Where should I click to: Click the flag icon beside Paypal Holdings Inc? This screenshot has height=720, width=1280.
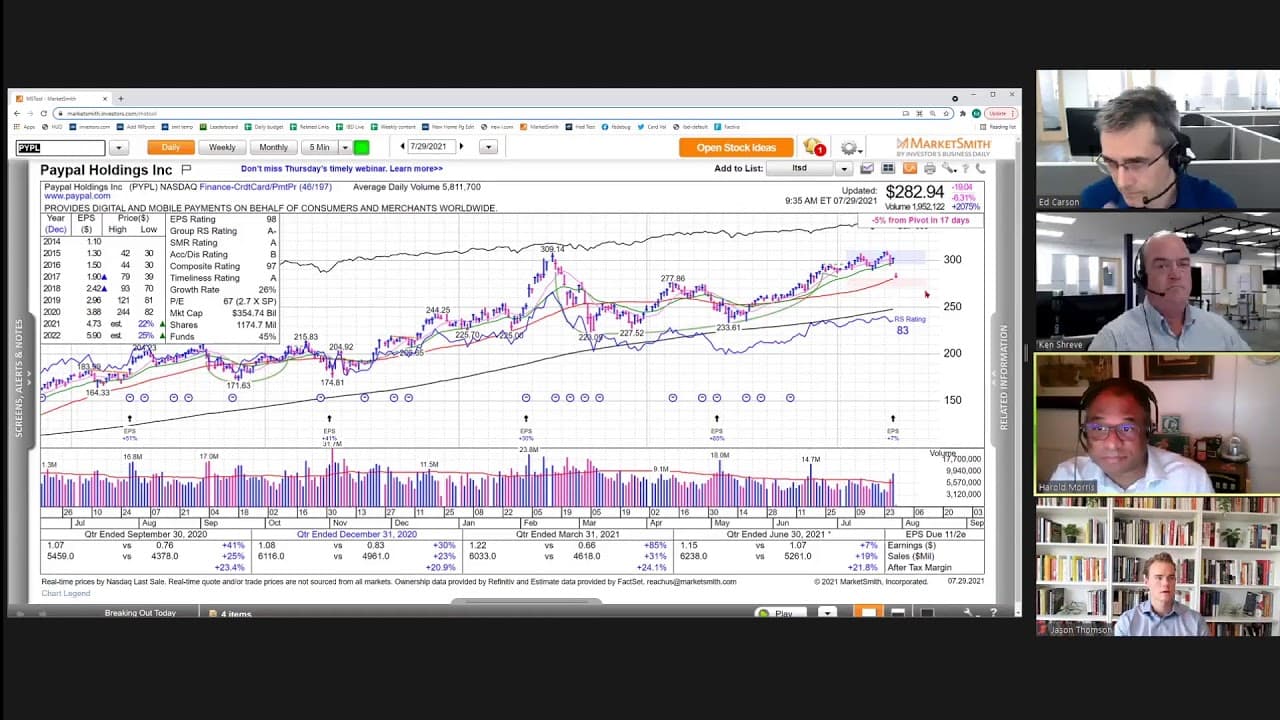pyautogui.click(x=186, y=170)
